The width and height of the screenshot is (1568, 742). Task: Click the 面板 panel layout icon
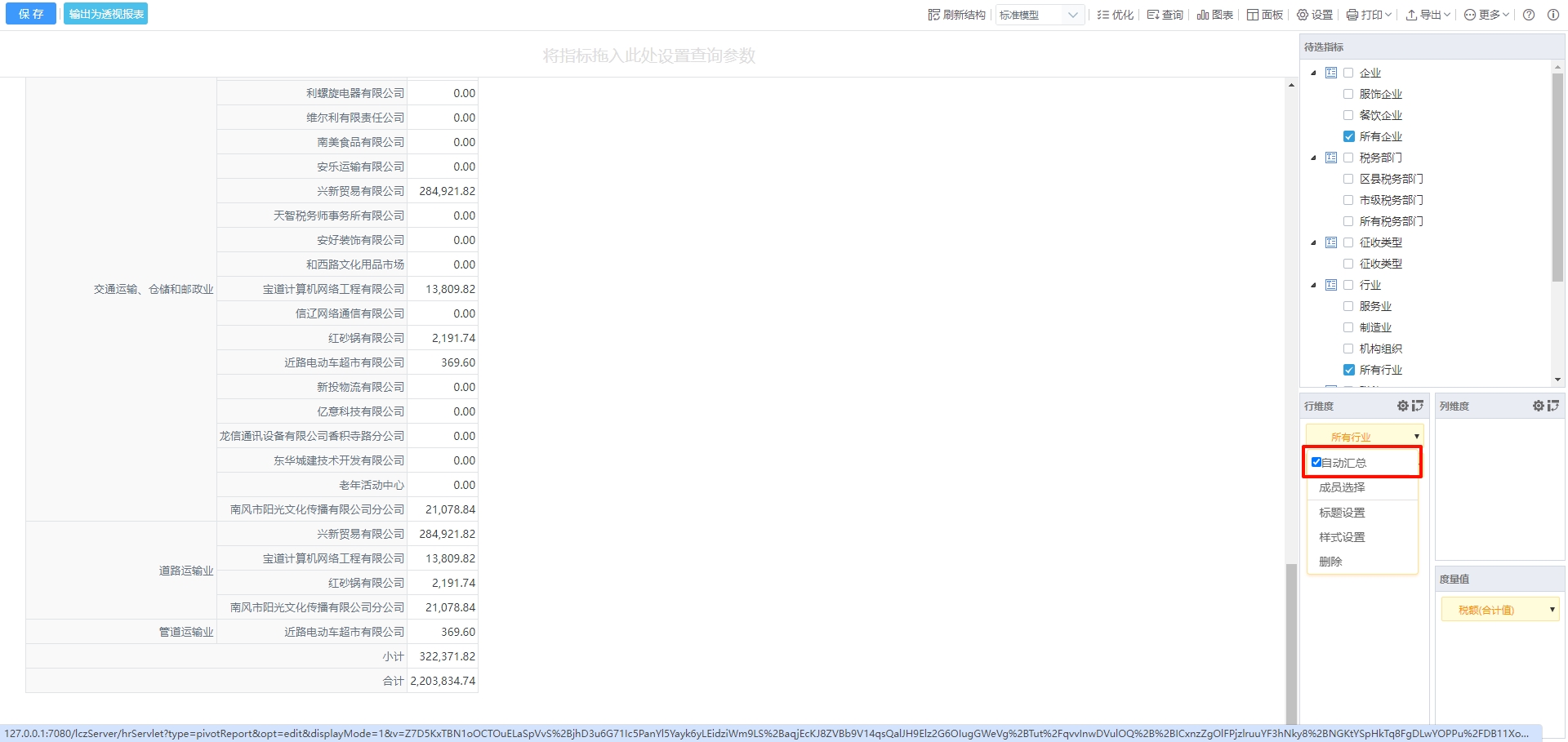tap(1253, 15)
